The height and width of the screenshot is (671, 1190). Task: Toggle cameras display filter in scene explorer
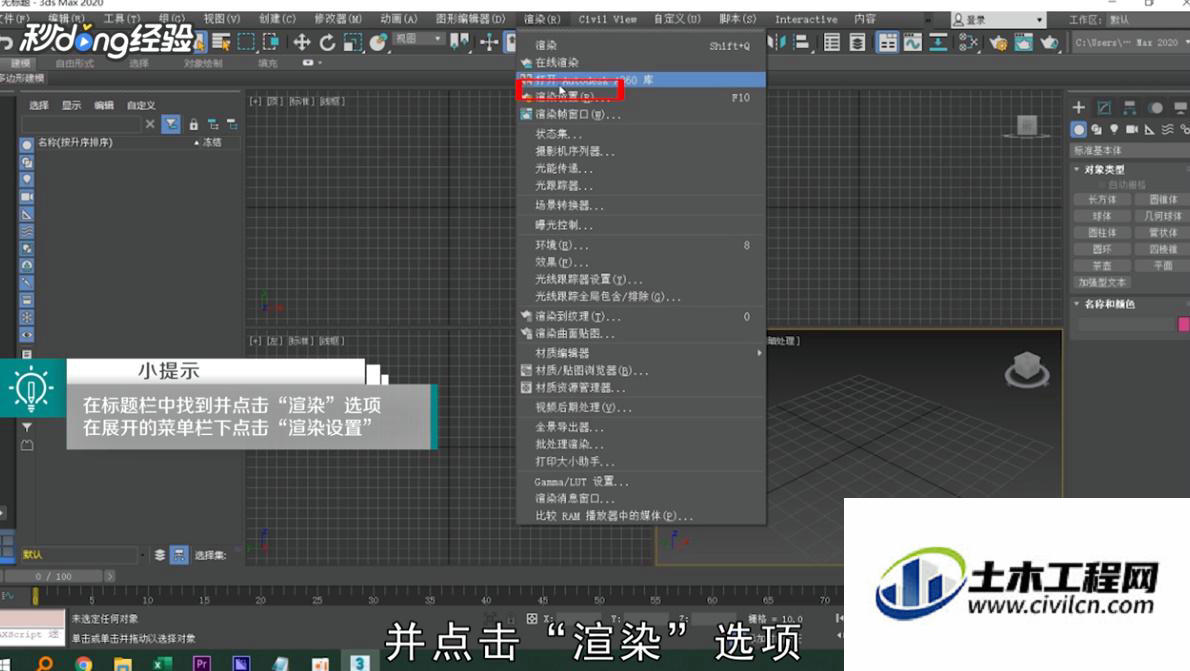coord(27,197)
